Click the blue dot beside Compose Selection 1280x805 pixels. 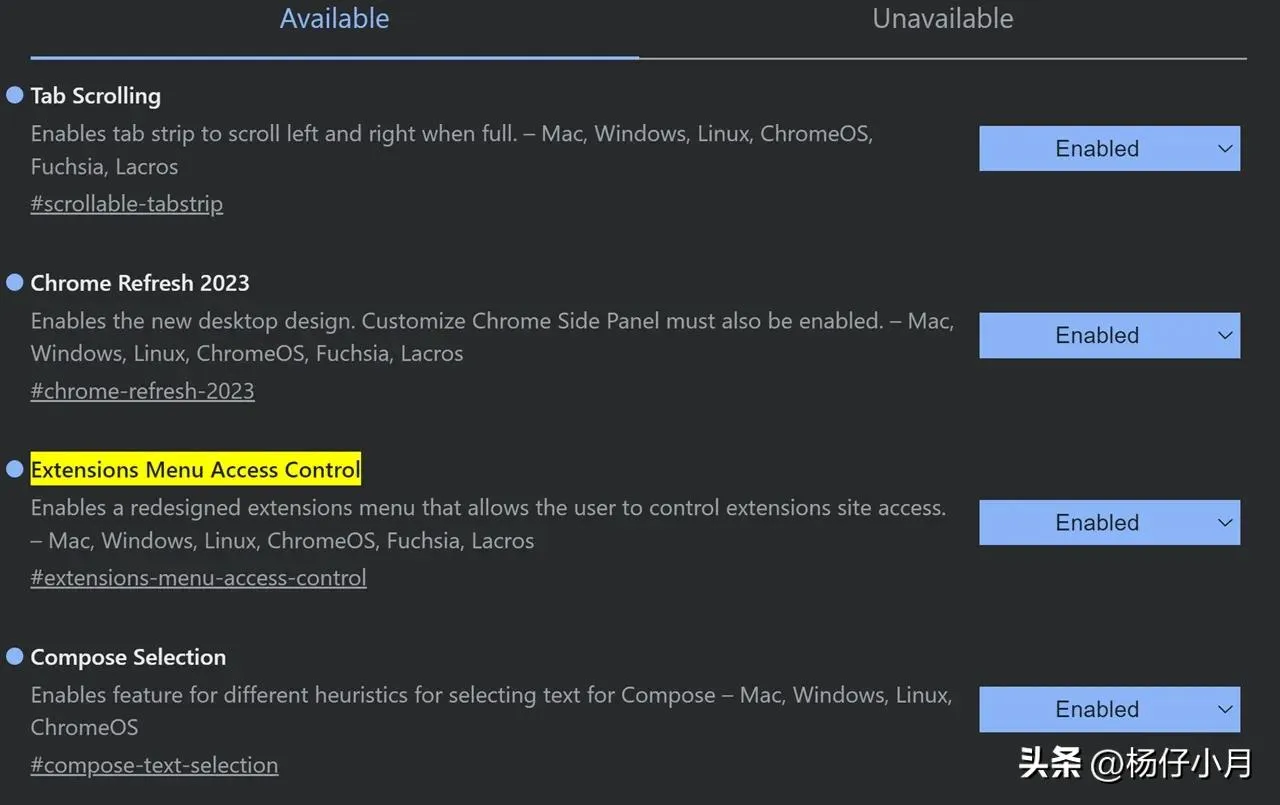click(15, 656)
